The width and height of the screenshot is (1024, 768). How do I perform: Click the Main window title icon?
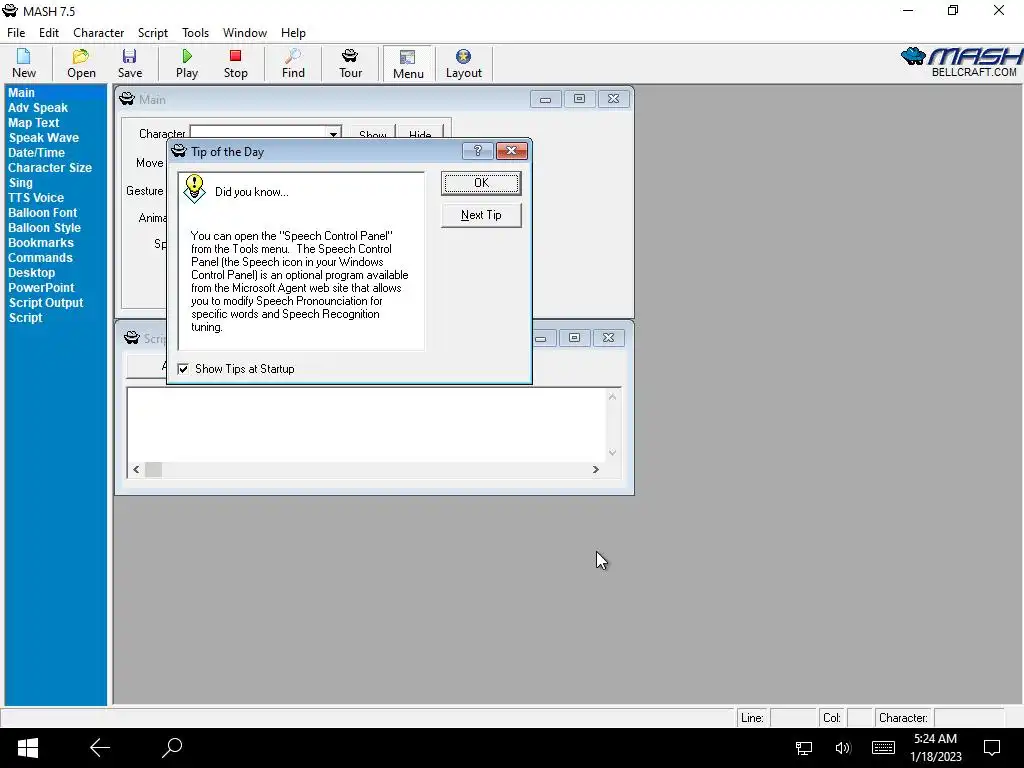[127, 99]
